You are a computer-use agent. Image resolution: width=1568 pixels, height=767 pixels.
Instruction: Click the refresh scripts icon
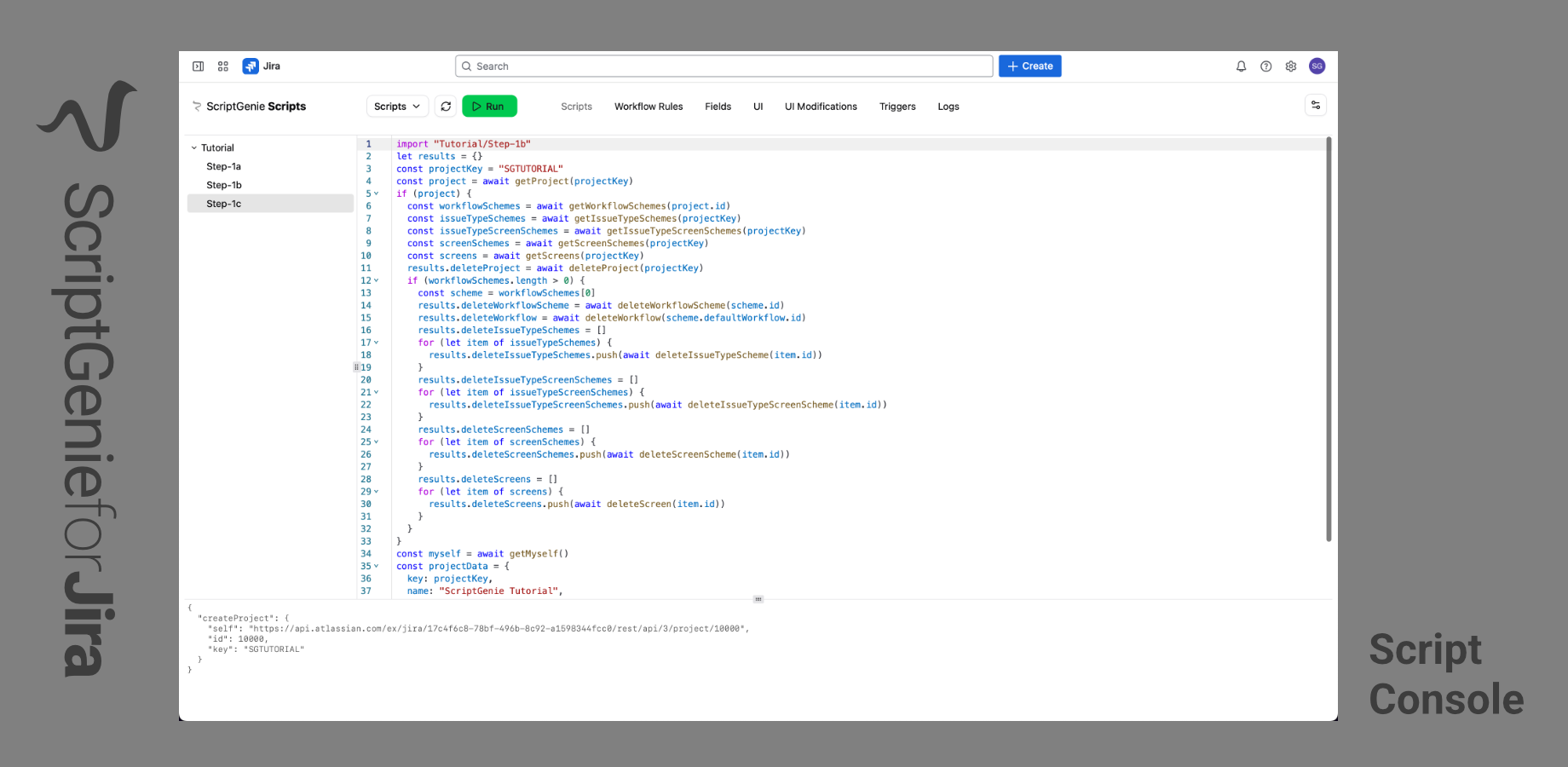[446, 107]
